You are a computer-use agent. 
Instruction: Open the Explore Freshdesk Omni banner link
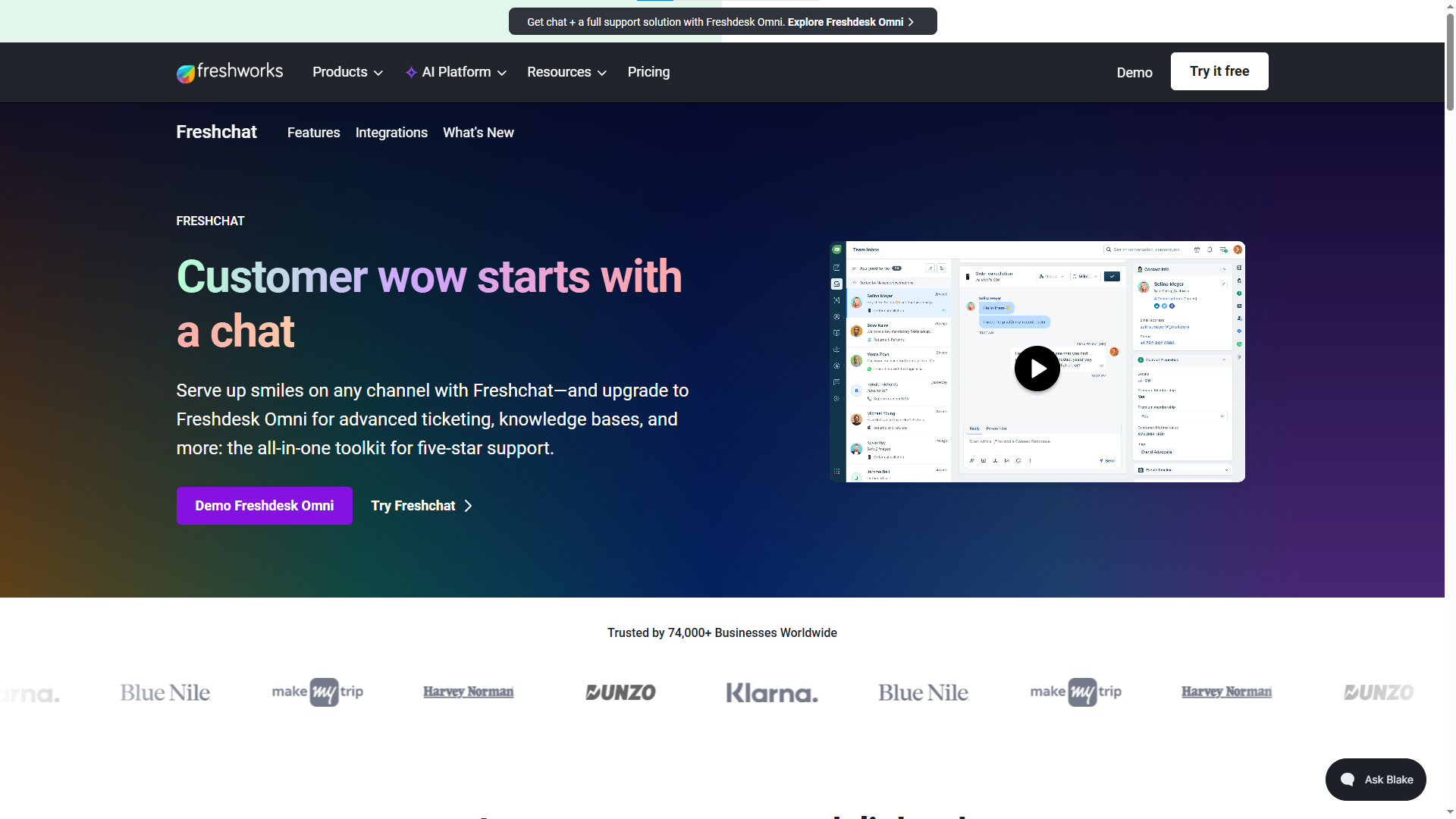point(851,22)
